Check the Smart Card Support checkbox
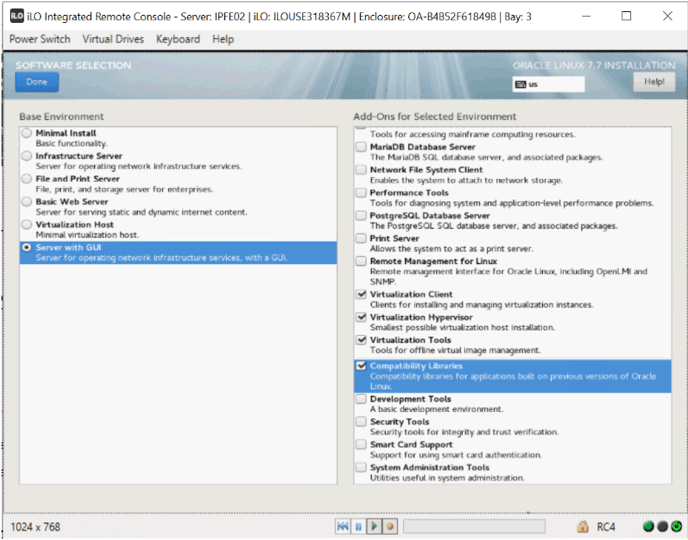688x540 pixels. (361, 444)
